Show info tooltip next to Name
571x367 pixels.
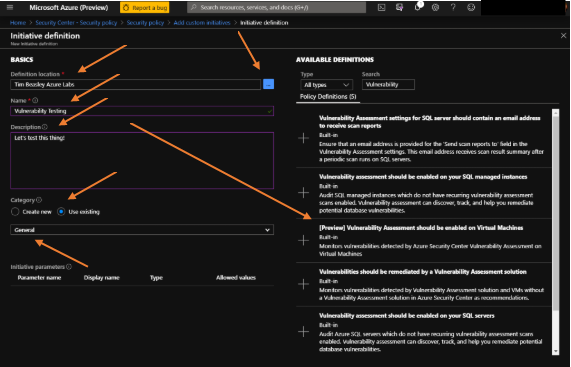(35, 100)
